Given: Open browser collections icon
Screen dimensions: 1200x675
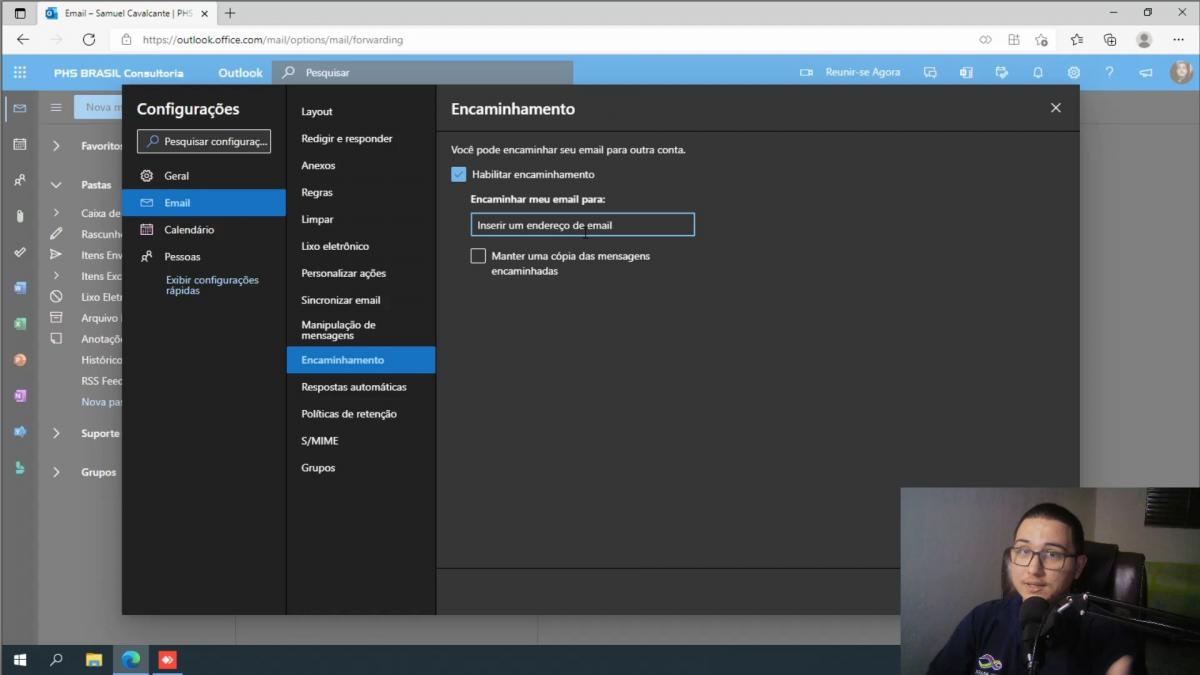Looking at the screenshot, I should click(x=1110, y=40).
